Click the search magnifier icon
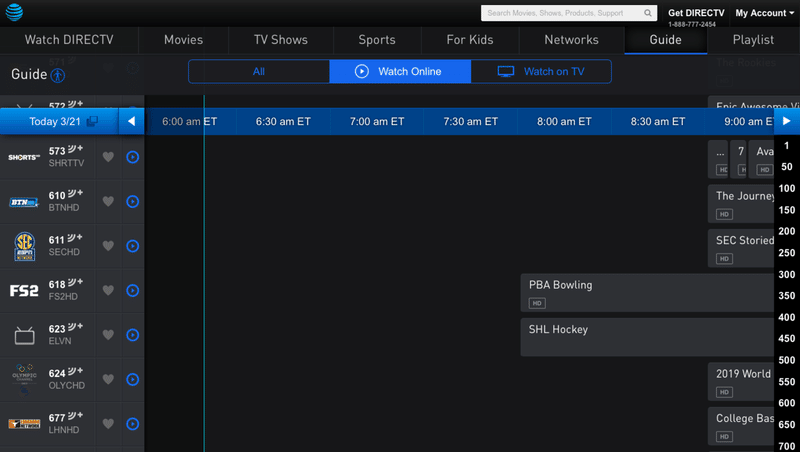The width and height of the screenshot is (800, 452). [647, 13]
